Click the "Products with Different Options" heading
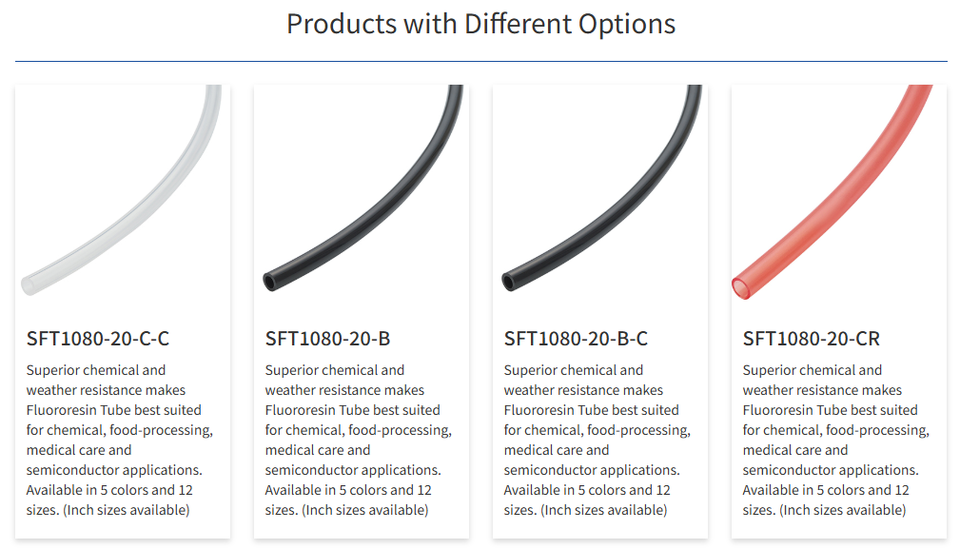 [480, 24]
